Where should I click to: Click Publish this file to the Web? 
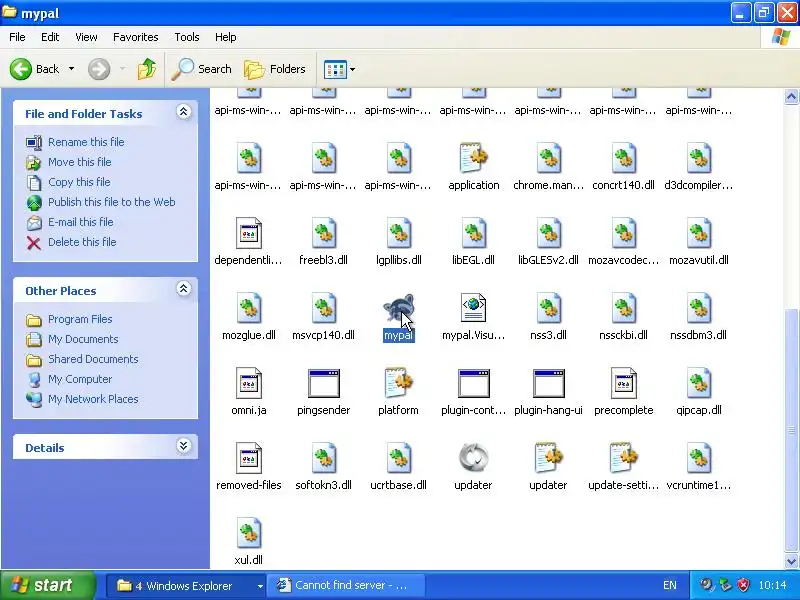click(x=112, y=202)
